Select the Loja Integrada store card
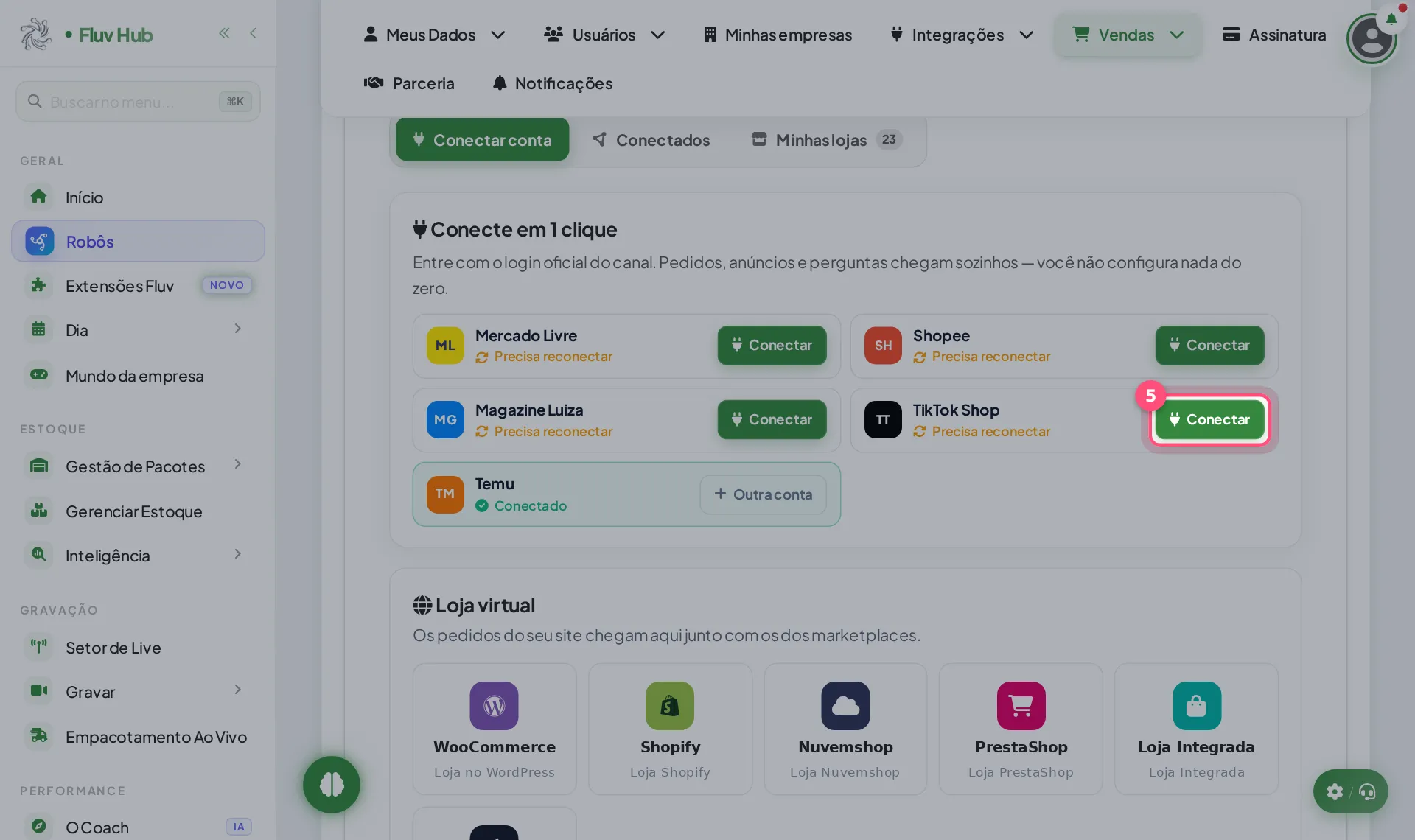This screenshot has height=840, width=1415. coord(1196,729)
